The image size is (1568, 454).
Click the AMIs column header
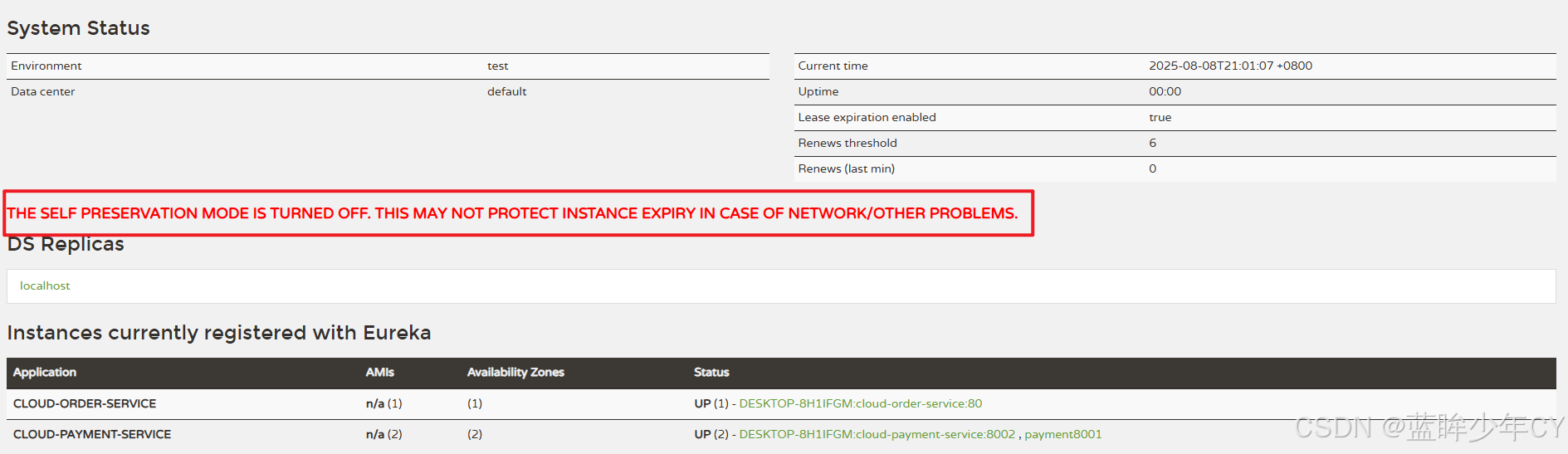380,372
